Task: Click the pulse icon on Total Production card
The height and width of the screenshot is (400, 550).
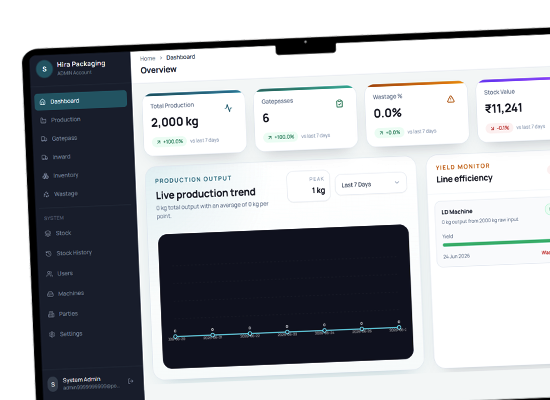Action: (228, 108)
